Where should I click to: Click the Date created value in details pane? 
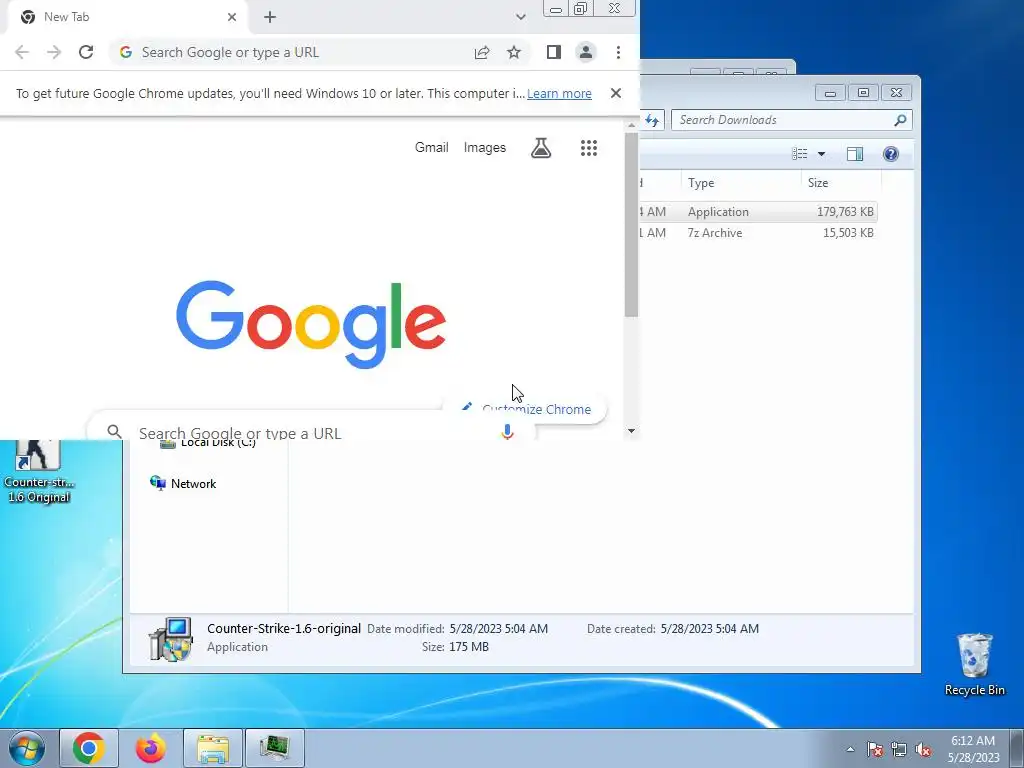click(x=709, y=629)
